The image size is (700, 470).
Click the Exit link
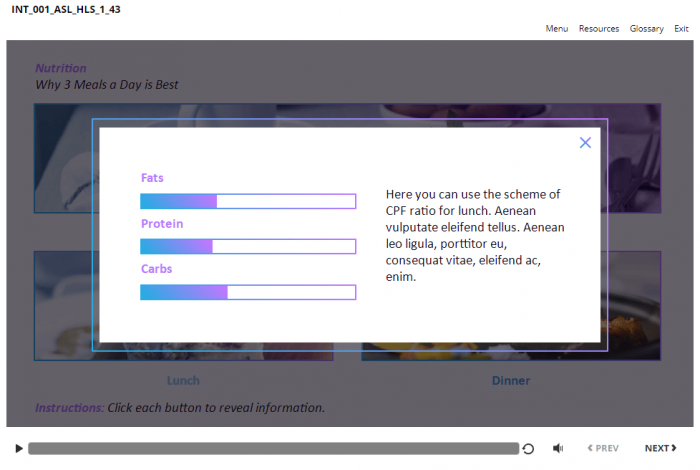(x=681, y=29)
